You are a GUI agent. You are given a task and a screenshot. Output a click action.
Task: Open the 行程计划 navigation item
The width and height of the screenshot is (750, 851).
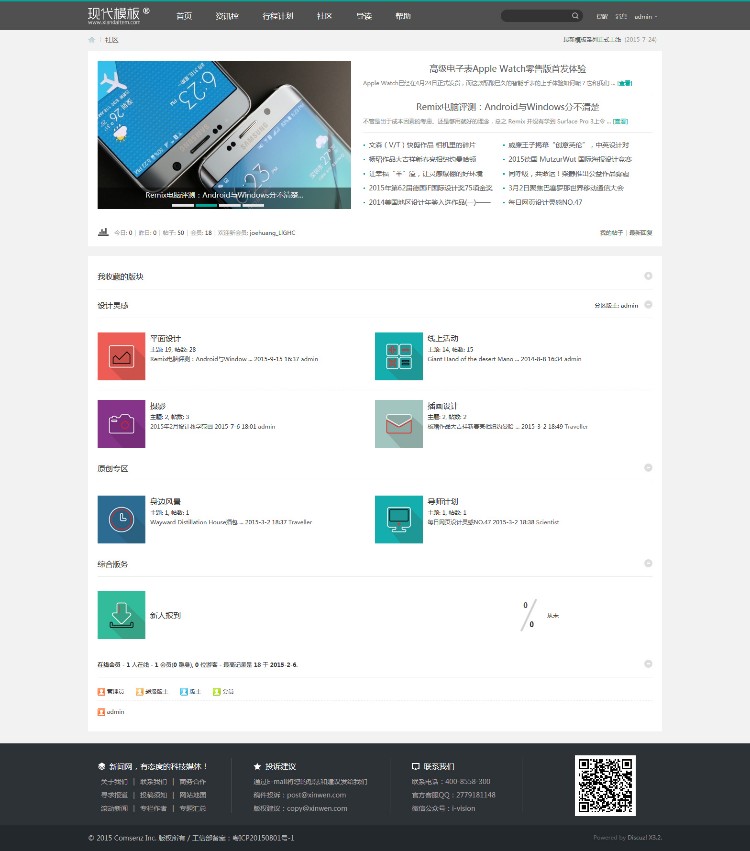(x=278, y=16)
